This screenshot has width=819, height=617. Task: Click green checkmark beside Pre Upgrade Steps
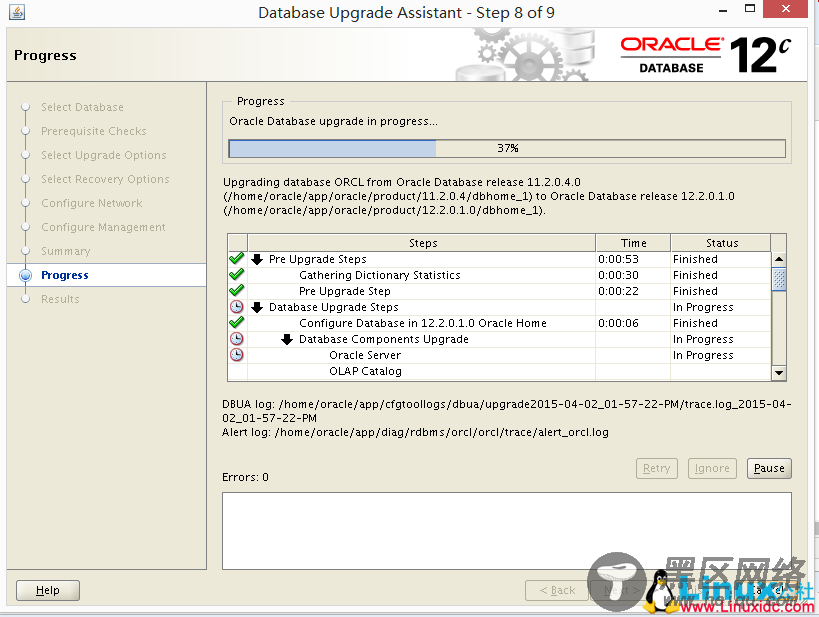point(237,259)
